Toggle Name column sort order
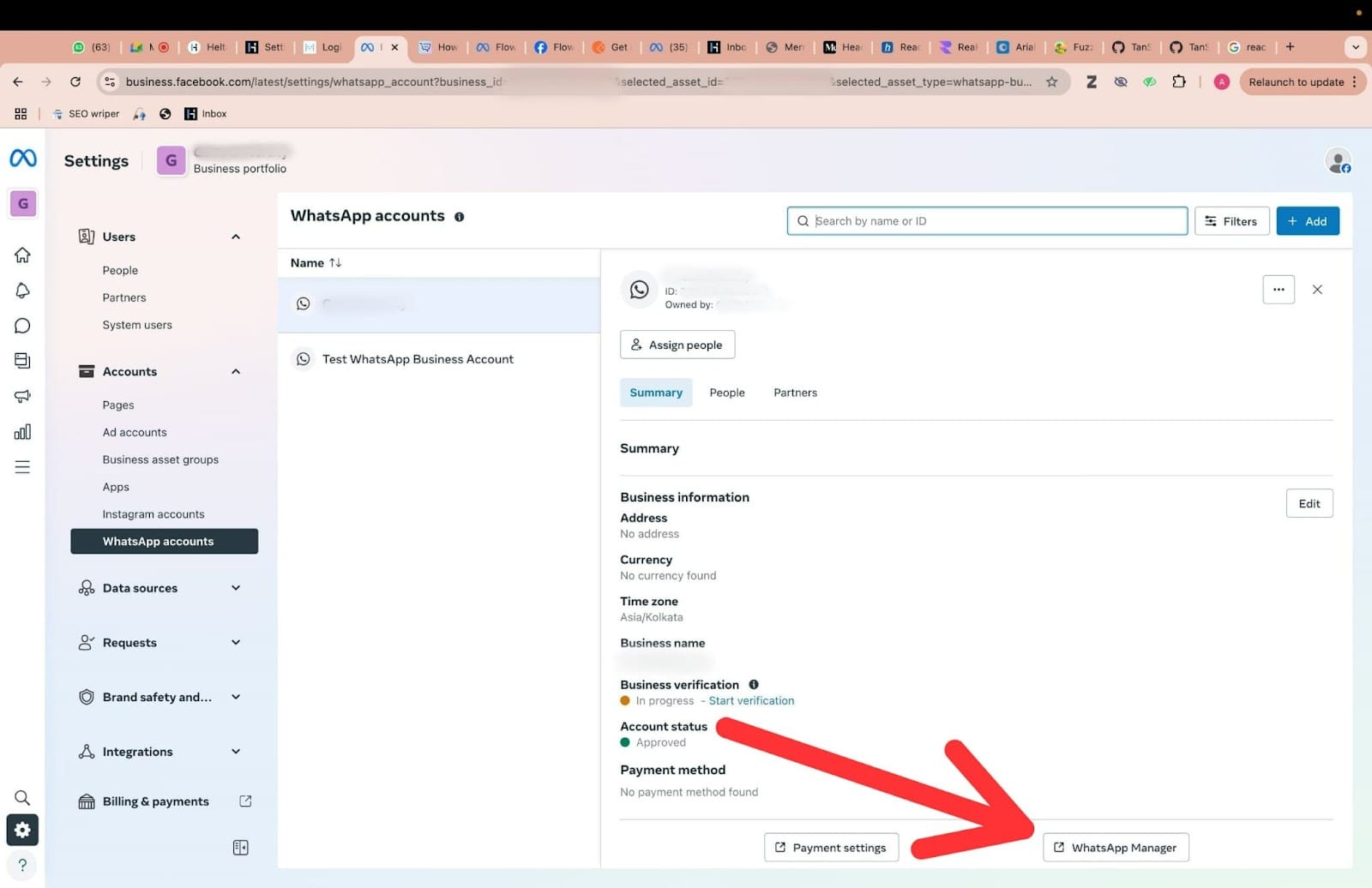Image resolution: width=1372 pixels, height=888 pixels. pos(334,263)
